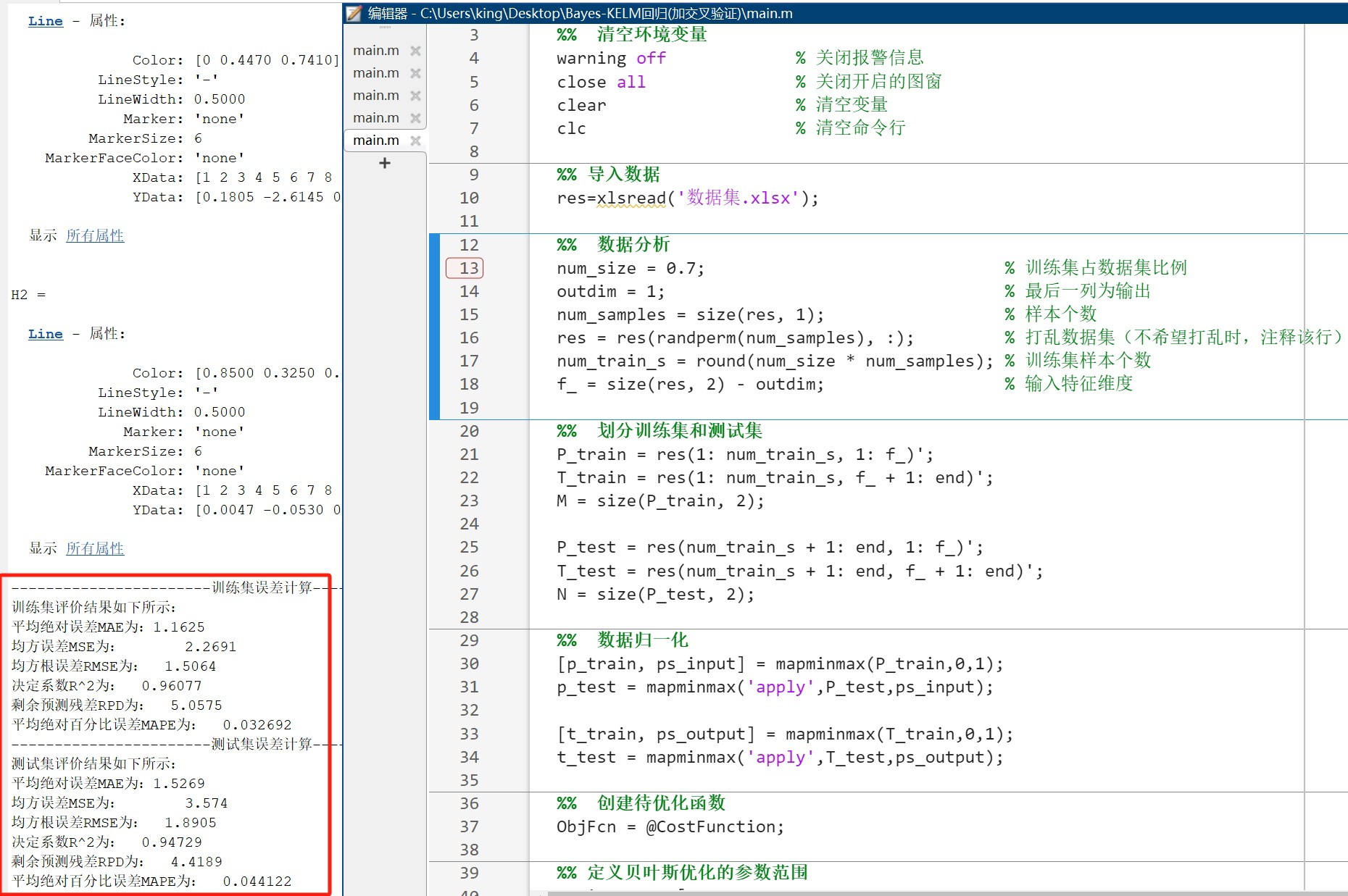Image resolution: width=1348 pixels, height=896 pixels.
Task: Click the [p_train, ps_input] mapminmax line
Action: click(x=780, y=663)
